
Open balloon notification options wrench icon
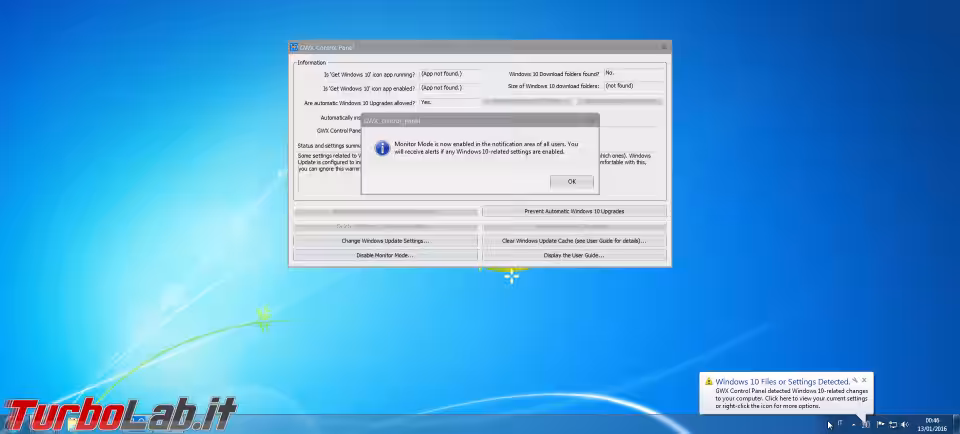(x=855, y=380)
